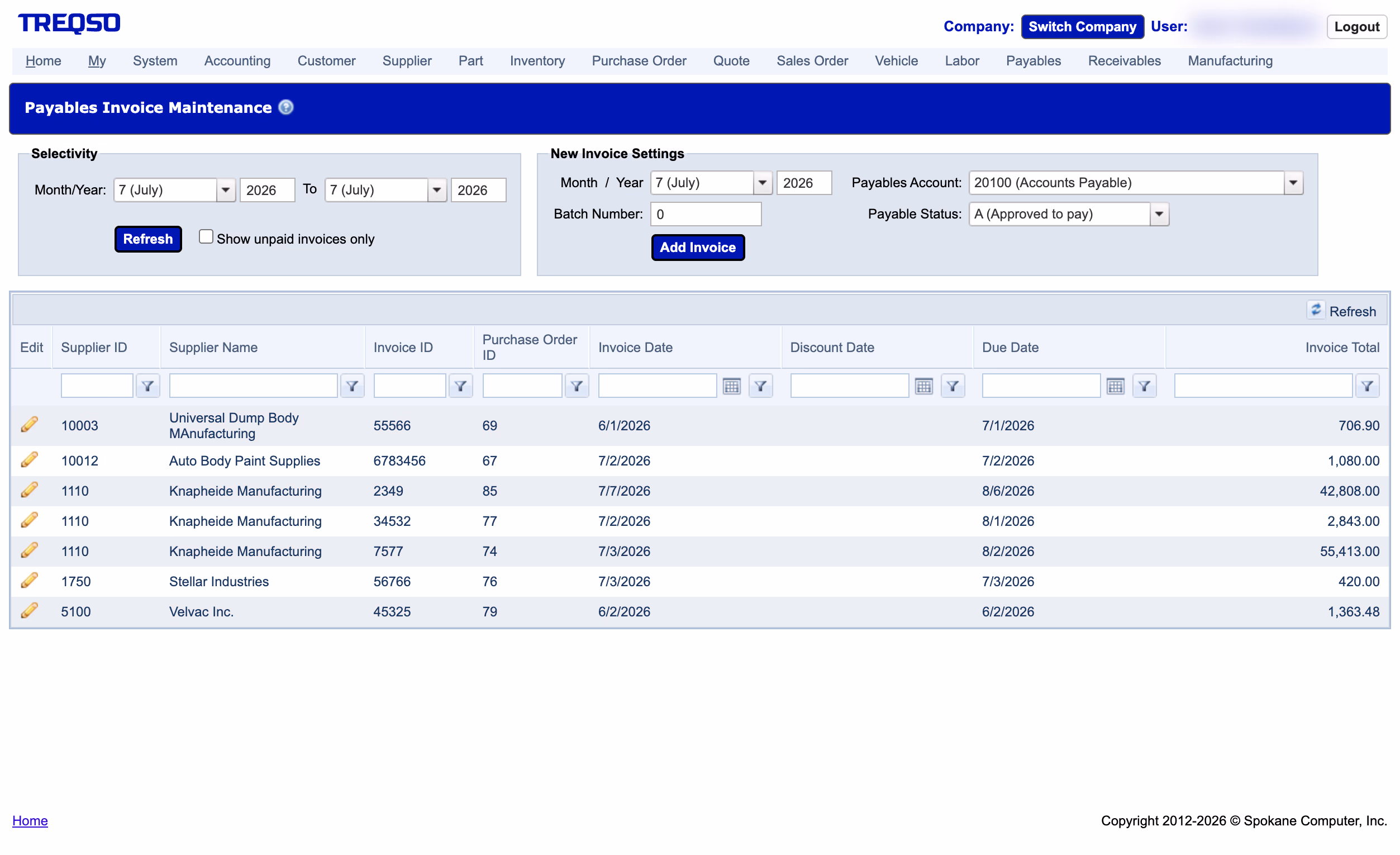Open the Payables menu
Screen dimensions: 1400x855
point(1034,61)
